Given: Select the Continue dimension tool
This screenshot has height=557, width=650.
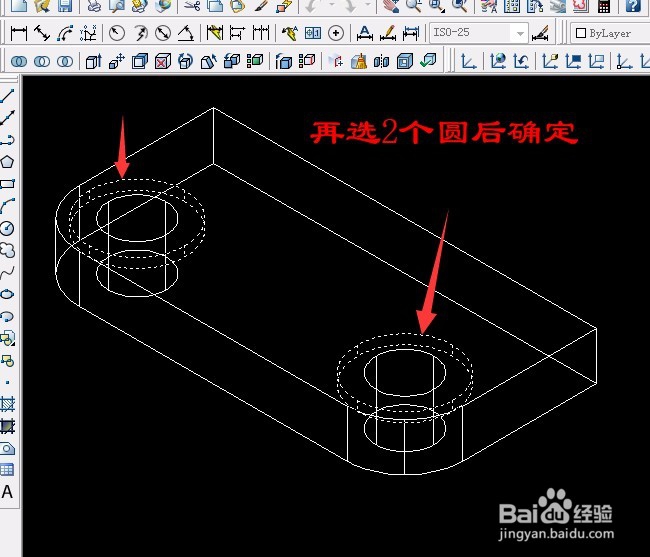Looking at the screenshot, I should [261, 33].
